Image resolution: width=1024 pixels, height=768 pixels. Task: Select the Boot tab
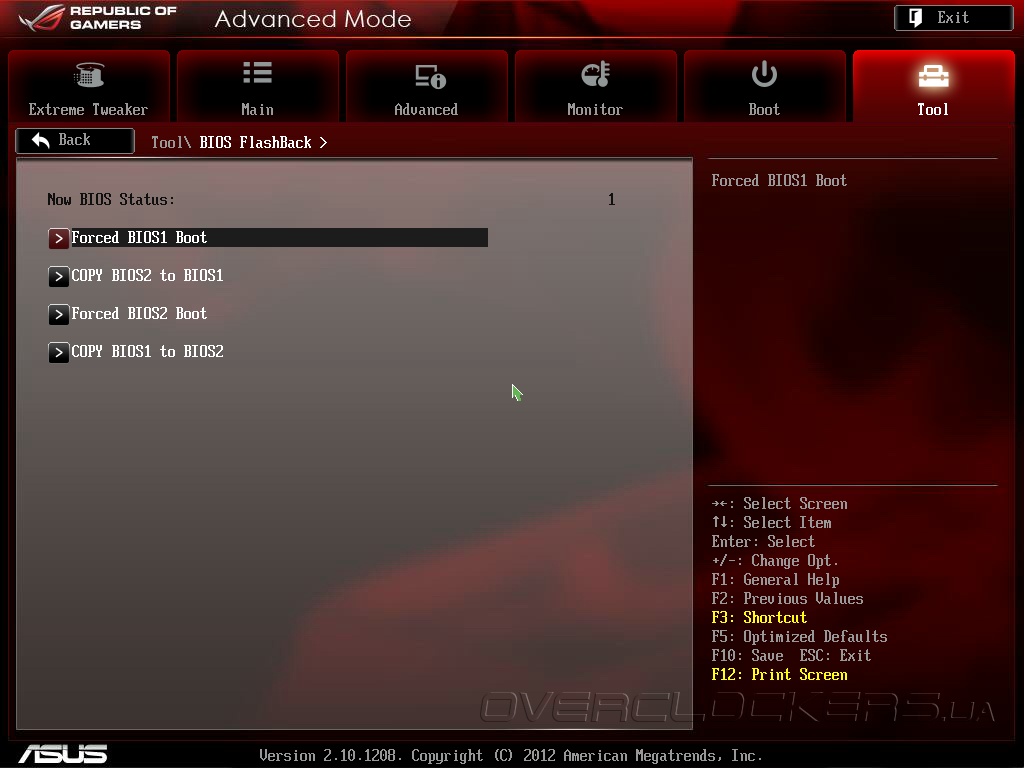765,86
